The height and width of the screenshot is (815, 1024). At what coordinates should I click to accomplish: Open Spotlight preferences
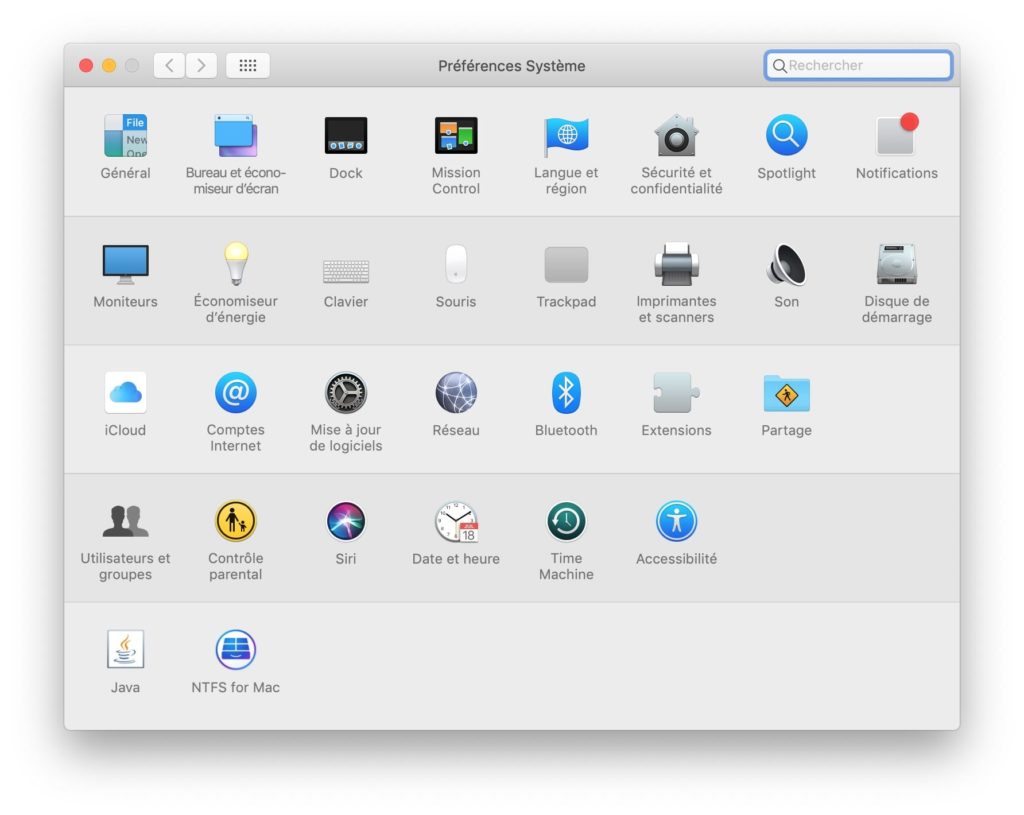click(x=786, y=136)
